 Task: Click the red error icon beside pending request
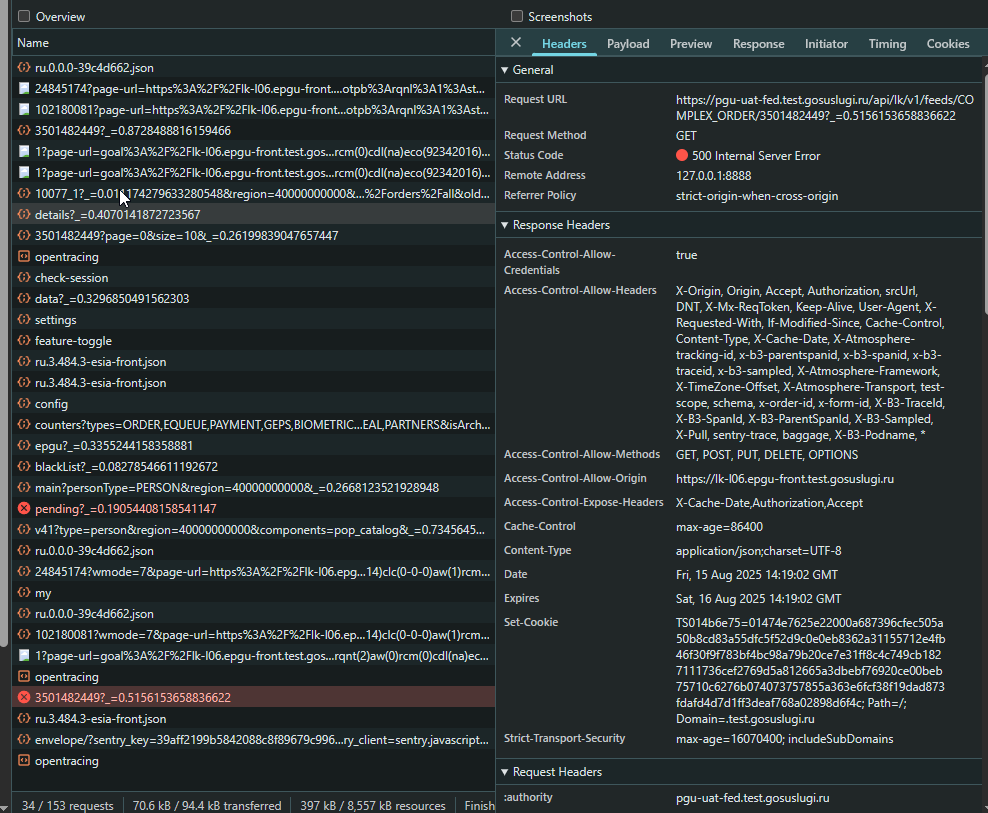(24, 508)
